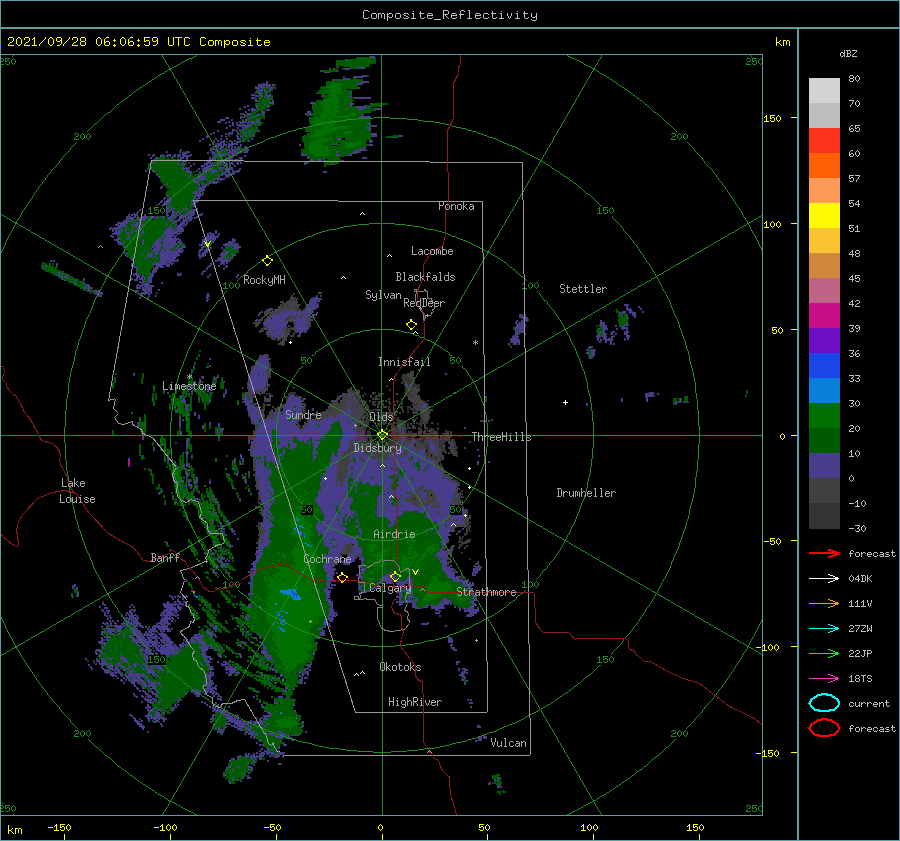Select the cyan 27ZW arrow icon
The image size is (900, 841).
(824, 628)
